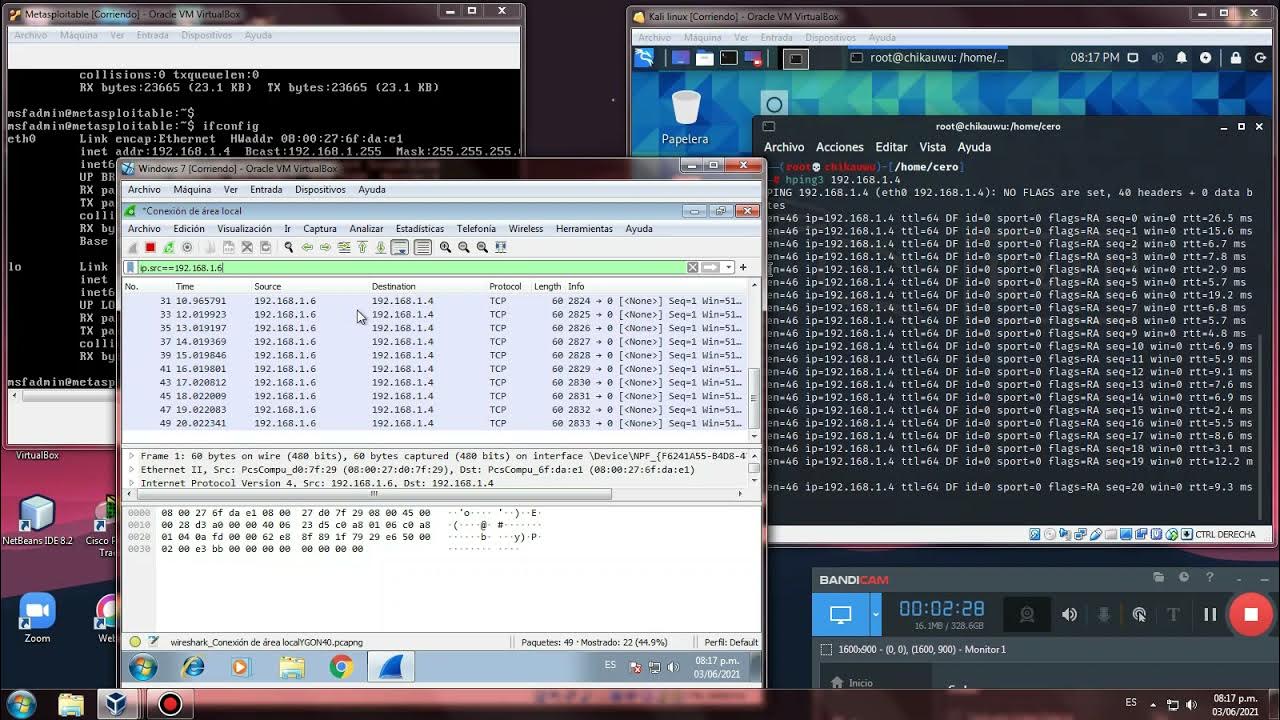Open Acciones menu in Kali terminal
This screenshot has width=1280, height=720.
840,147
